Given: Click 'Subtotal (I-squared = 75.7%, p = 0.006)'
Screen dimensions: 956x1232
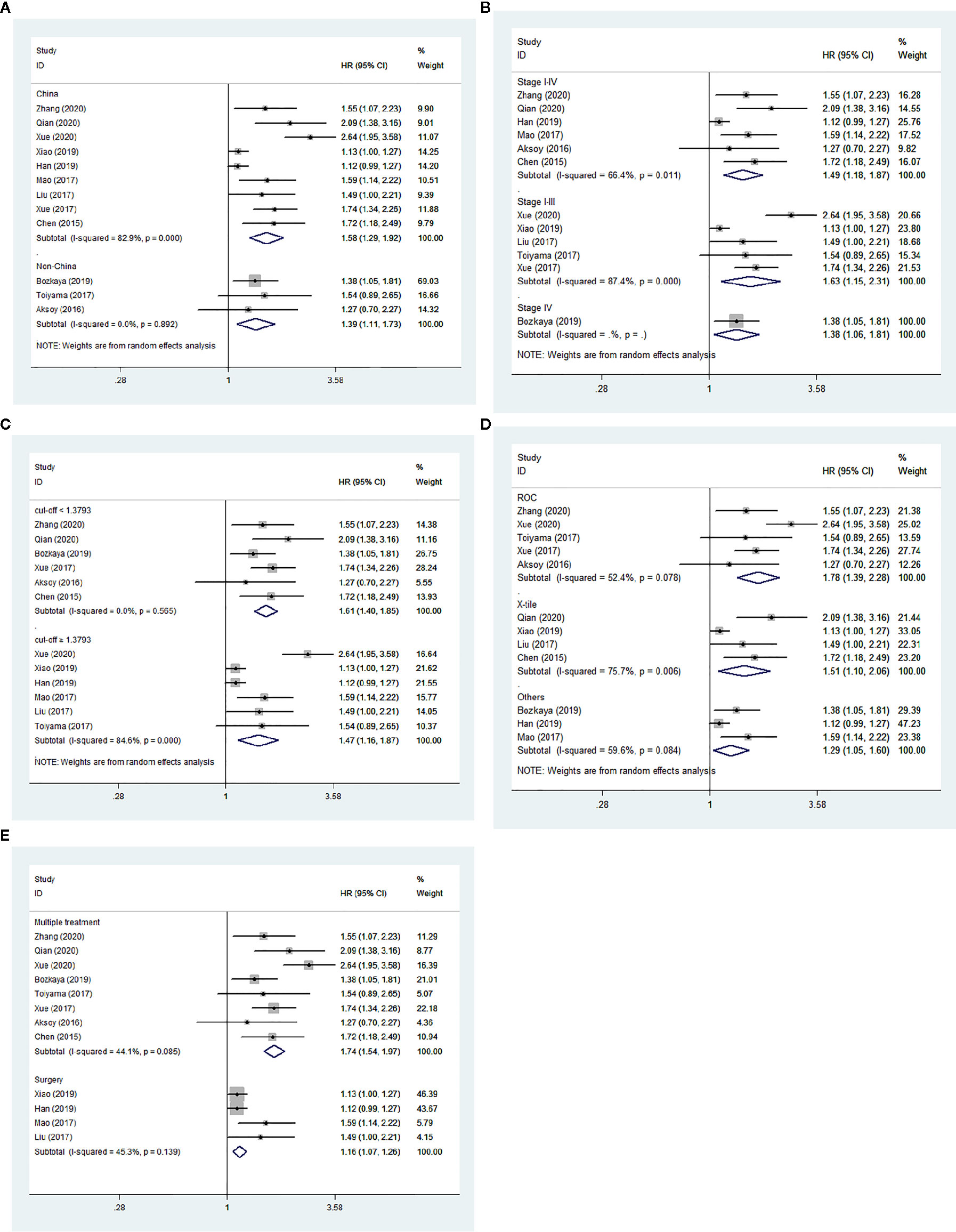Looking at the screenshot, I should 599,671.
